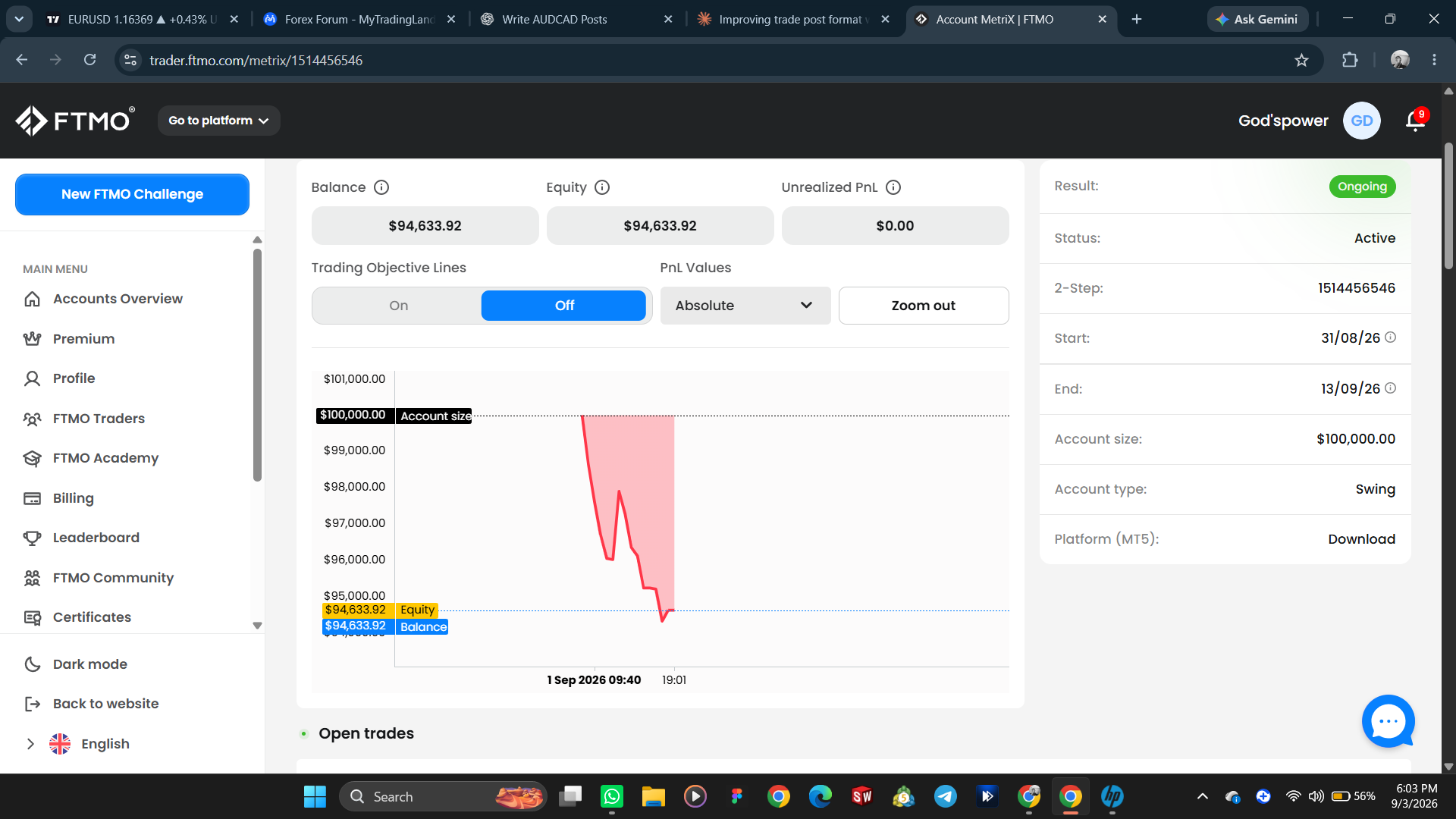The width and height of the screenshot is (1456, 819).
Task: Set Trading Objective Lines to Off
Action: 563,306
